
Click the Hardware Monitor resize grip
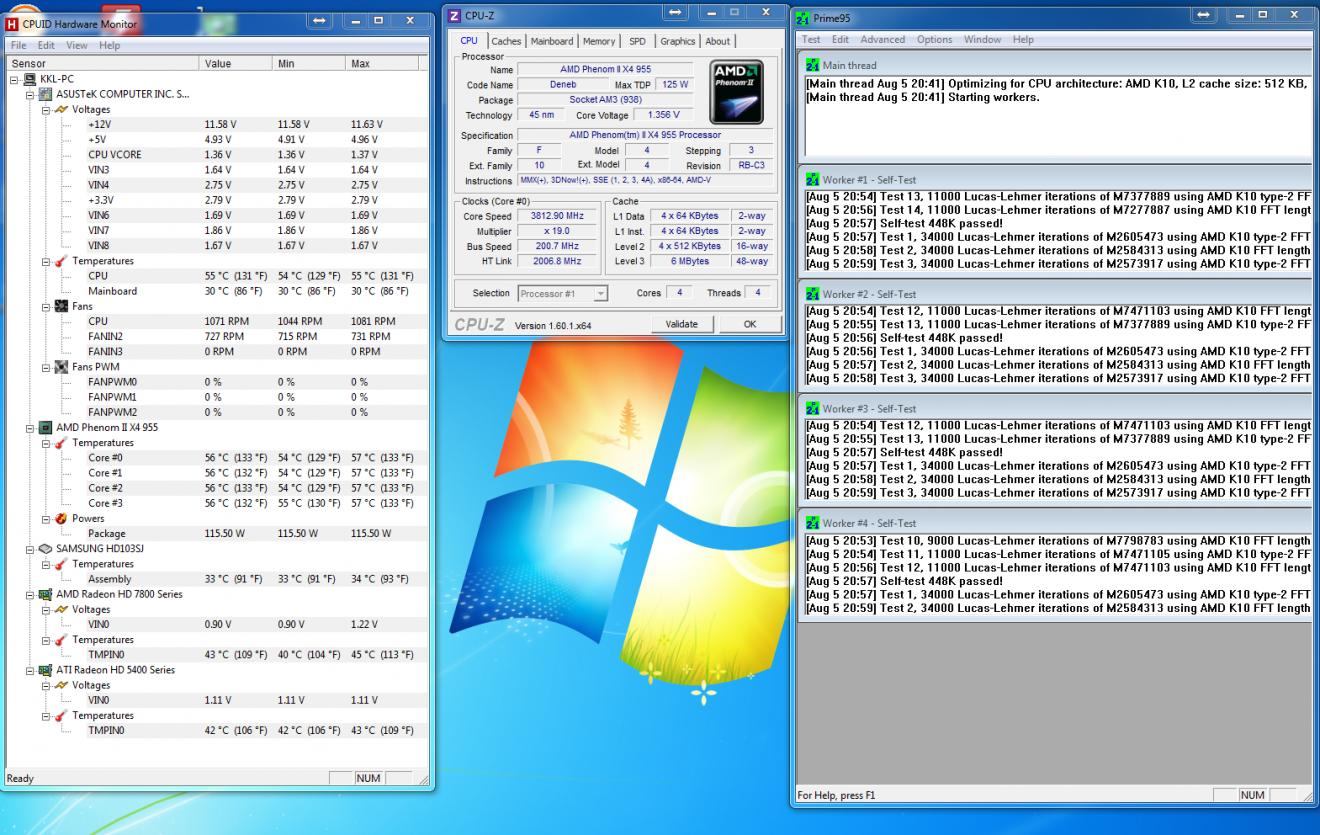pos(423,778)
